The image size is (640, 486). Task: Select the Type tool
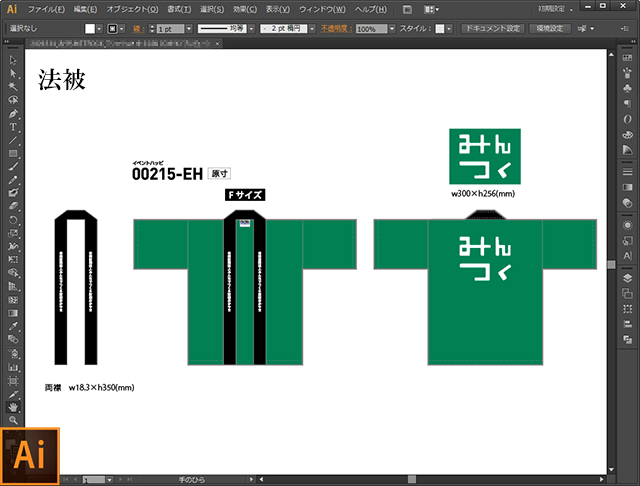13,127
